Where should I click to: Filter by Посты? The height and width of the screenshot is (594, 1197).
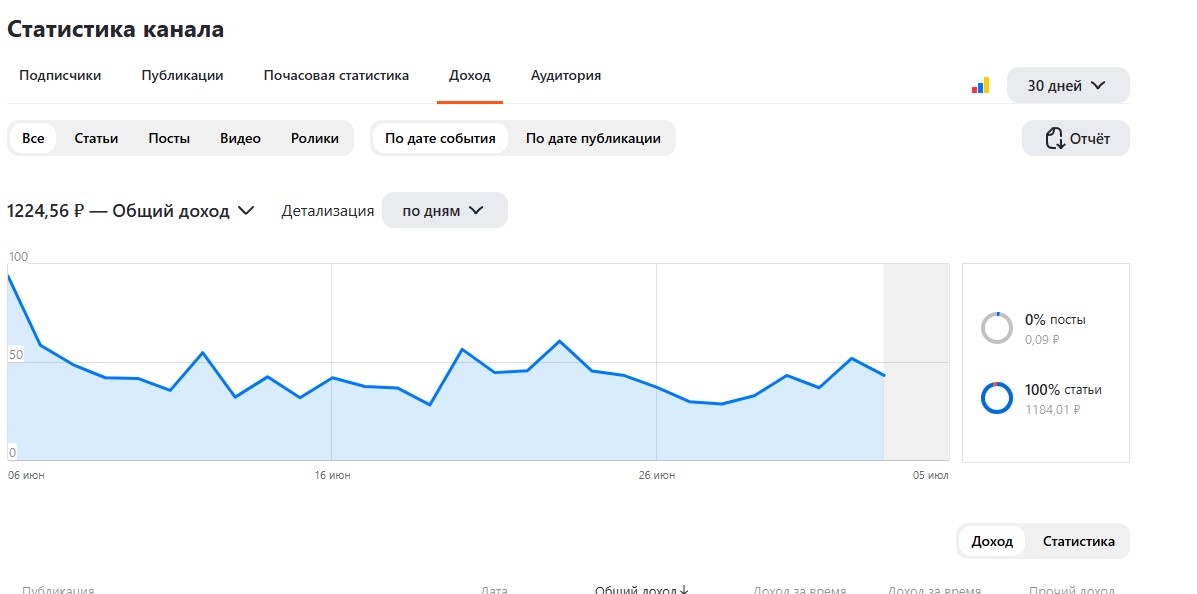(x=169, y=138)
